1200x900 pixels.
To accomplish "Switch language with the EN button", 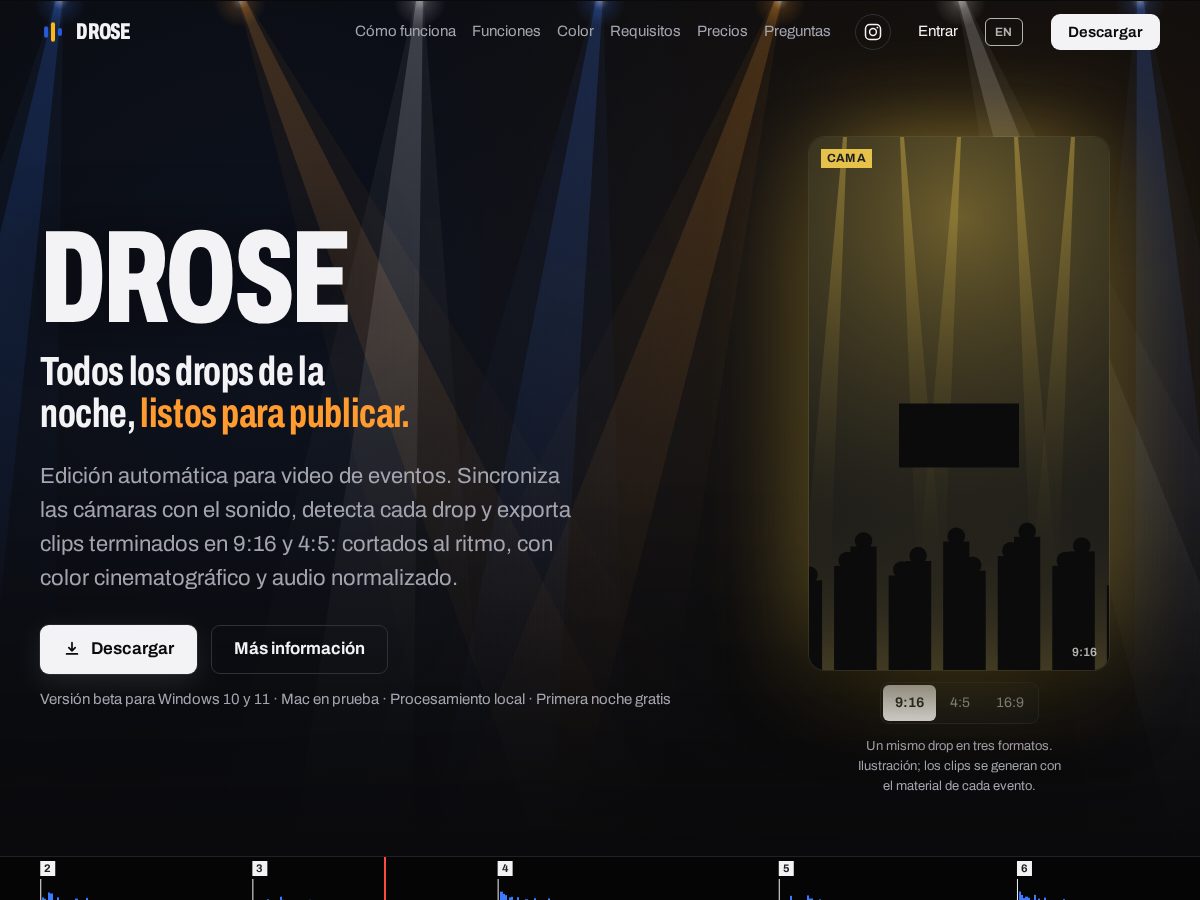I will coord(1004,32).
